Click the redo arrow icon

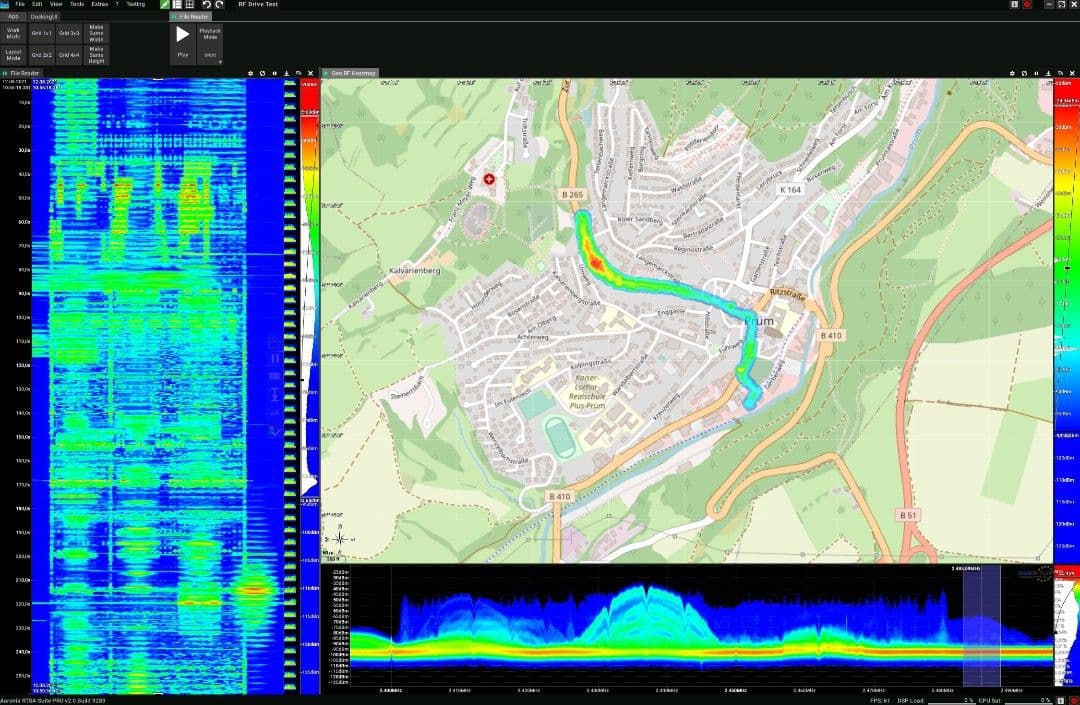pos(219,4)
